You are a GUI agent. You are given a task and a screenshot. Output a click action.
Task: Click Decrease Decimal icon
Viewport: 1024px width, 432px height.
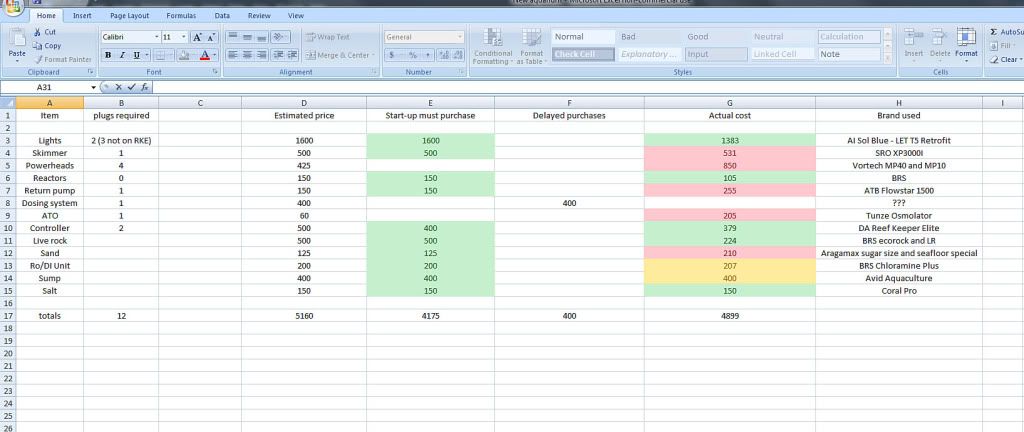(457, 55)
